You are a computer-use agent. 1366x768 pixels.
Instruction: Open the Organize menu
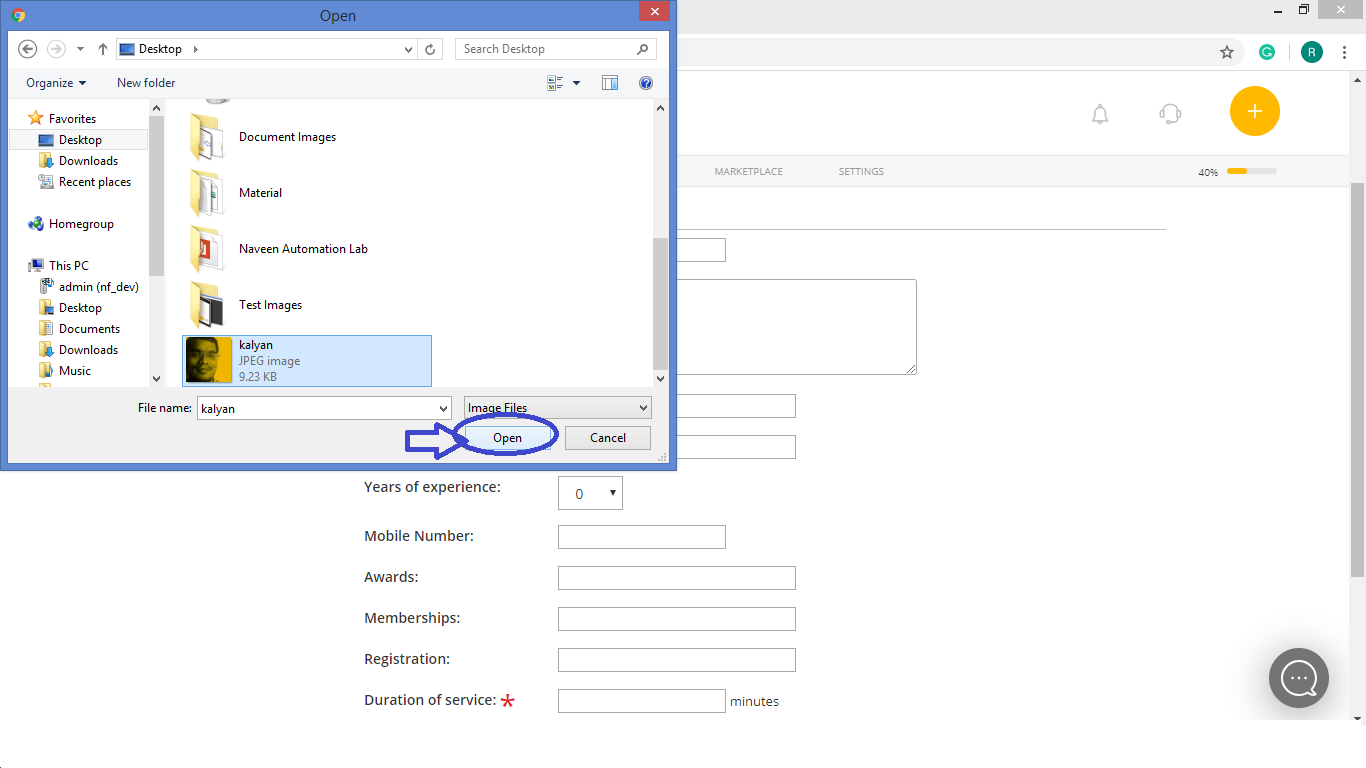point(54,82)
